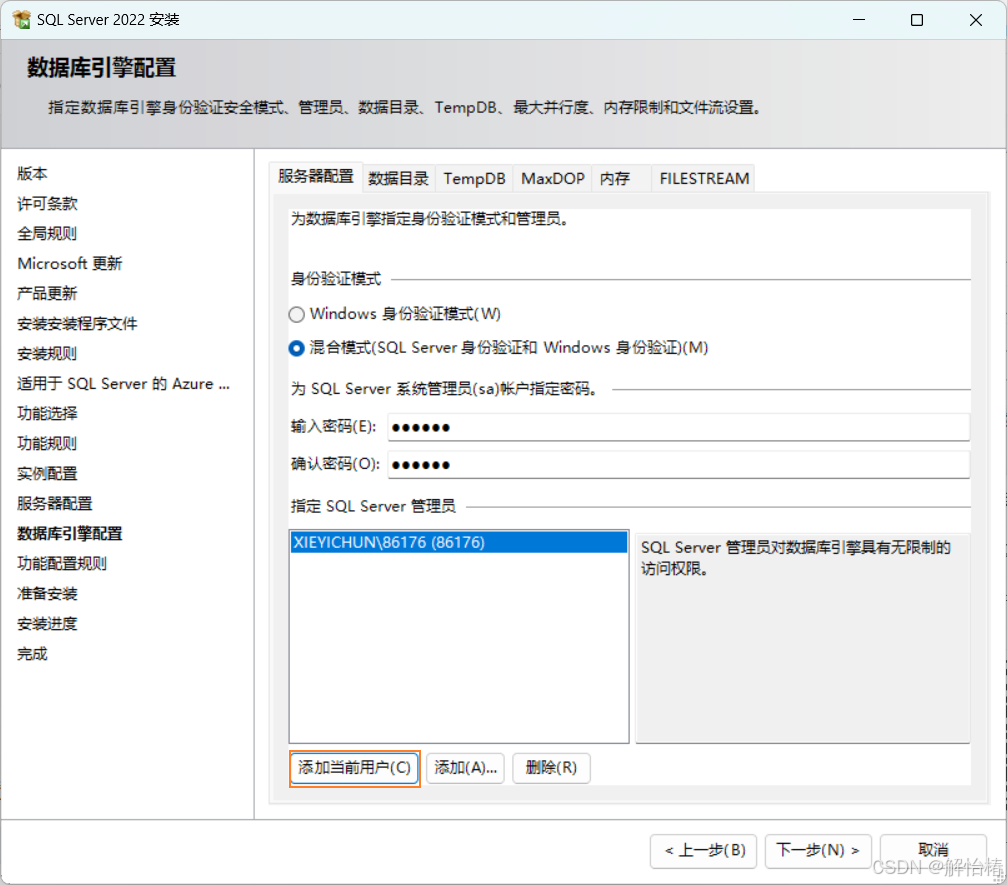This screenshot has height=885, width=1007.
Task: Close the SQL Server 2022 setup window
Action: point(976,20)
